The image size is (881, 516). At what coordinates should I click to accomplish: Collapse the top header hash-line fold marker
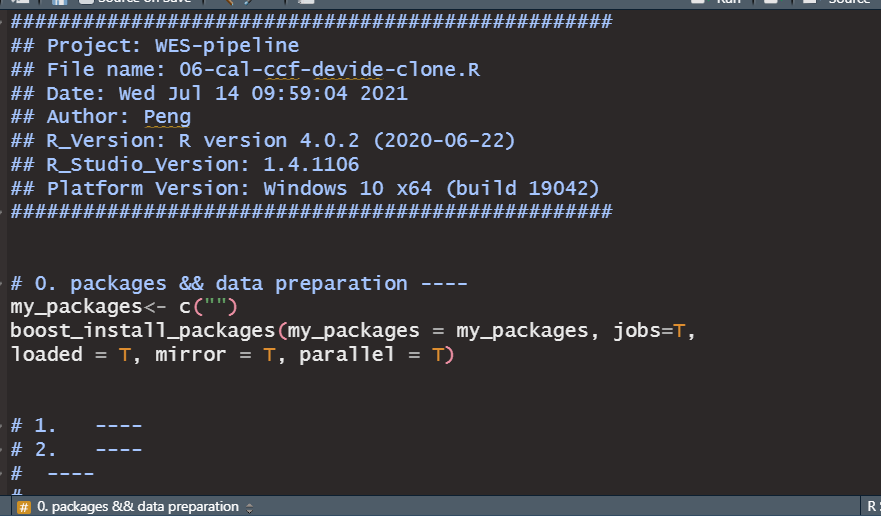[2, 22]
